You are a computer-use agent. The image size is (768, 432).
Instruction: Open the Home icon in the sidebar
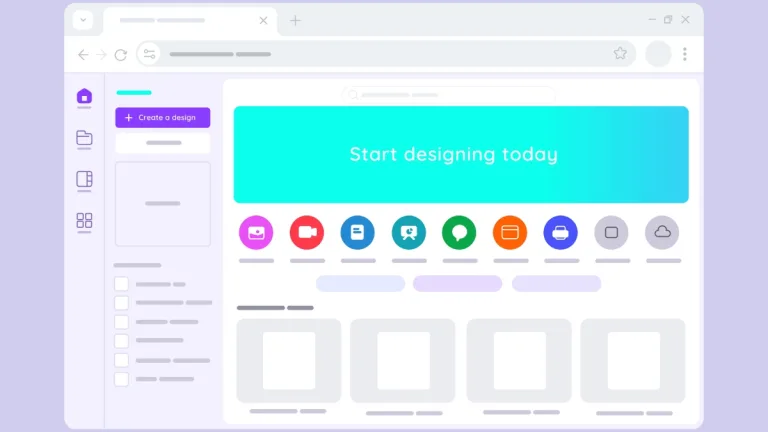[x=84, y=97]
